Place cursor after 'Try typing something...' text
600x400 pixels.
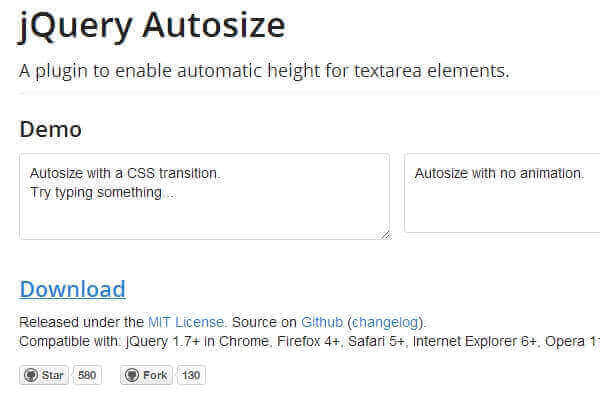tap(176, 192)
